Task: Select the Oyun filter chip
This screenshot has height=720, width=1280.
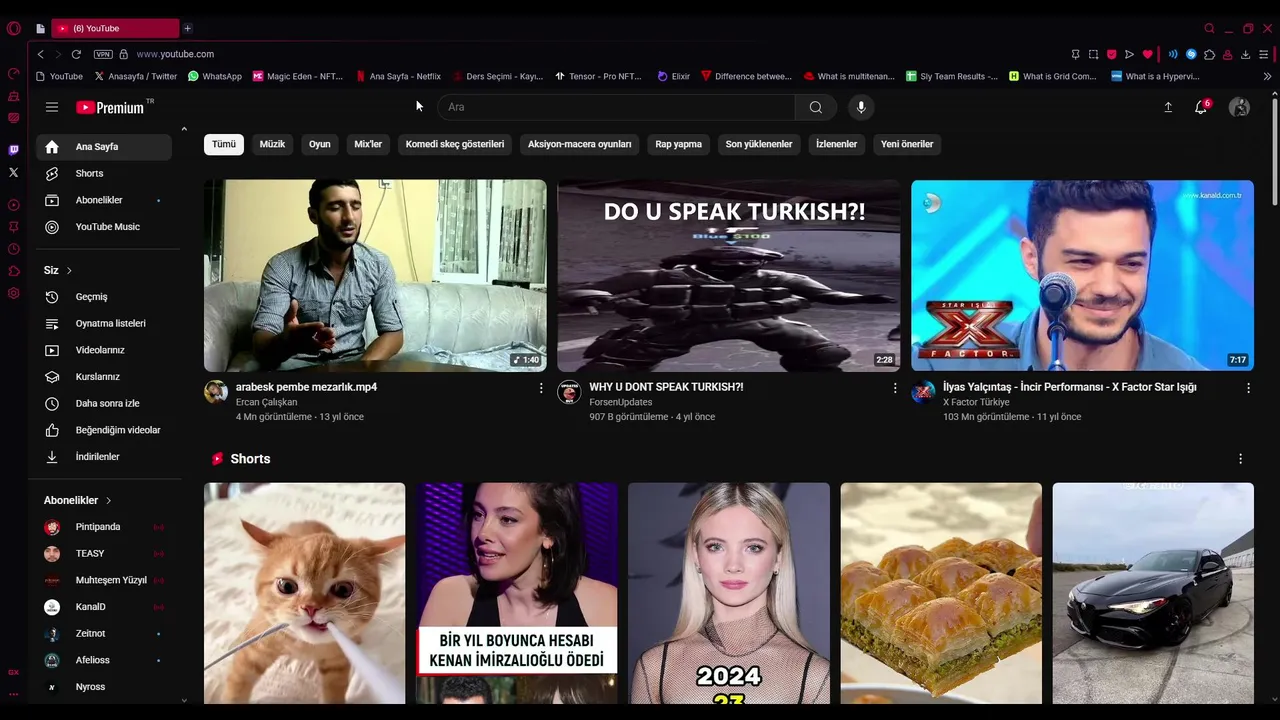Action: [320, 144]
